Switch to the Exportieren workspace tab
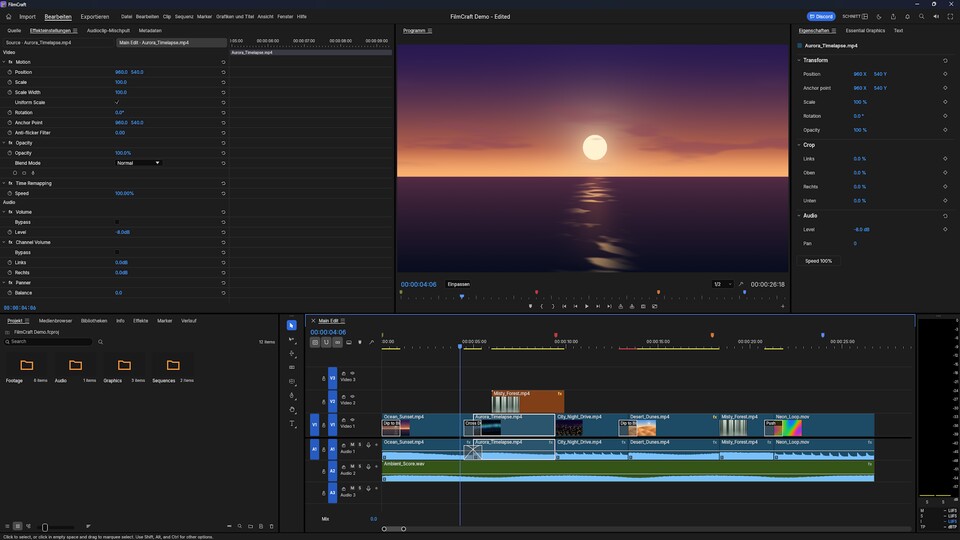 tap(94, 17)
